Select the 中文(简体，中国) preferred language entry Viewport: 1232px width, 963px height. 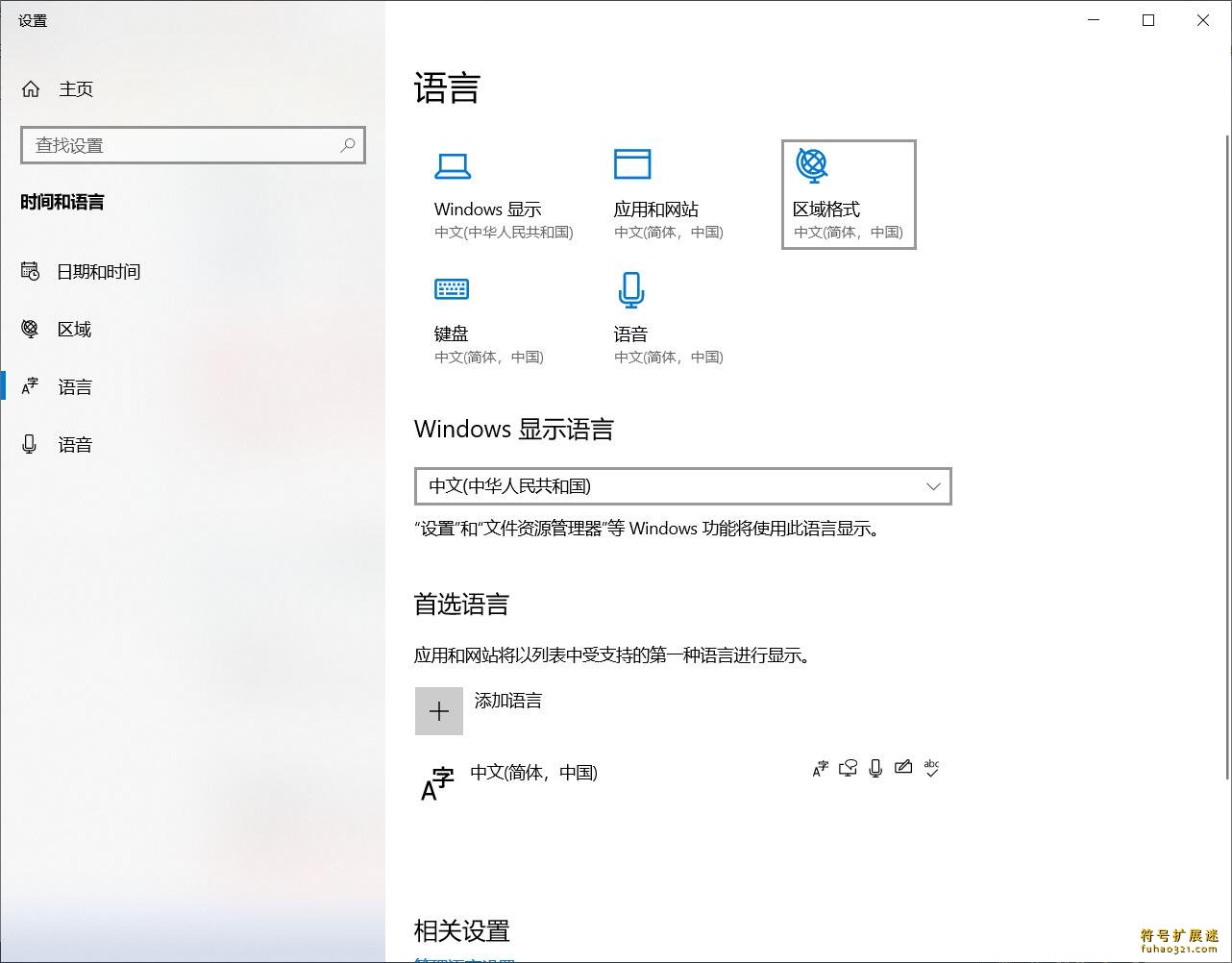click(534, 774)
